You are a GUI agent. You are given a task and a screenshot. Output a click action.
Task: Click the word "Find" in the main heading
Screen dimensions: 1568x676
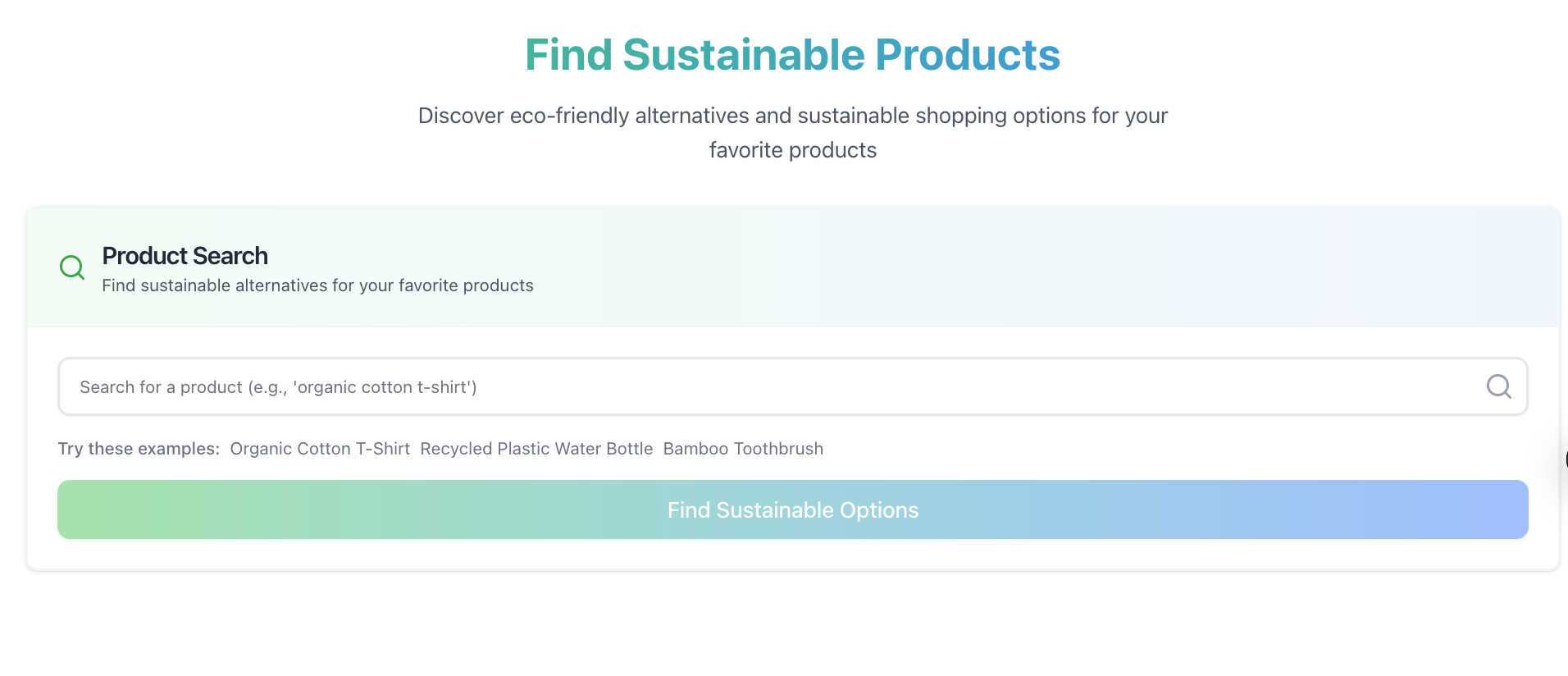pos(568,55)
